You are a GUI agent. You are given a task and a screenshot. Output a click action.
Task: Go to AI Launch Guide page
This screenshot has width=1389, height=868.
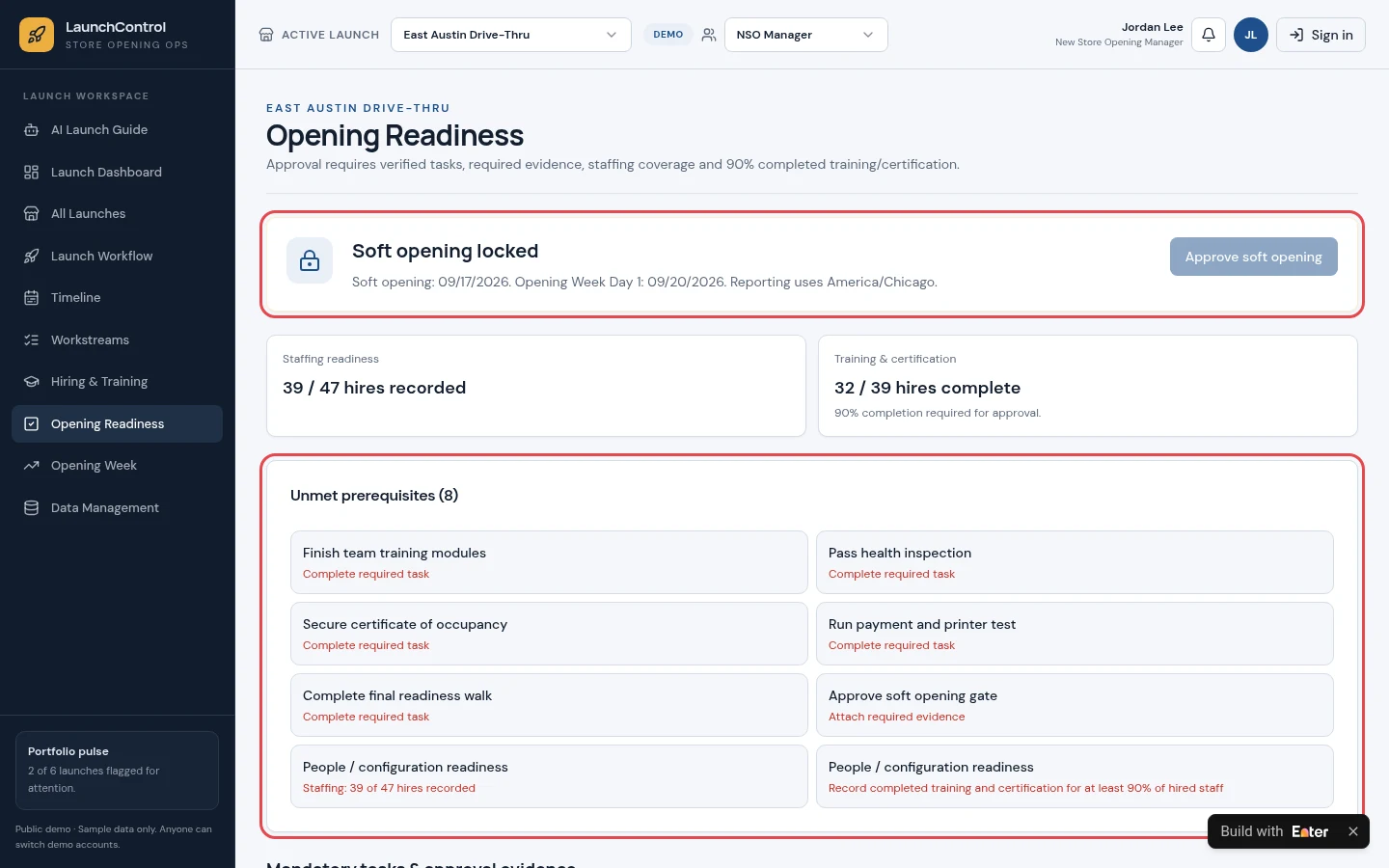point(117,130)
